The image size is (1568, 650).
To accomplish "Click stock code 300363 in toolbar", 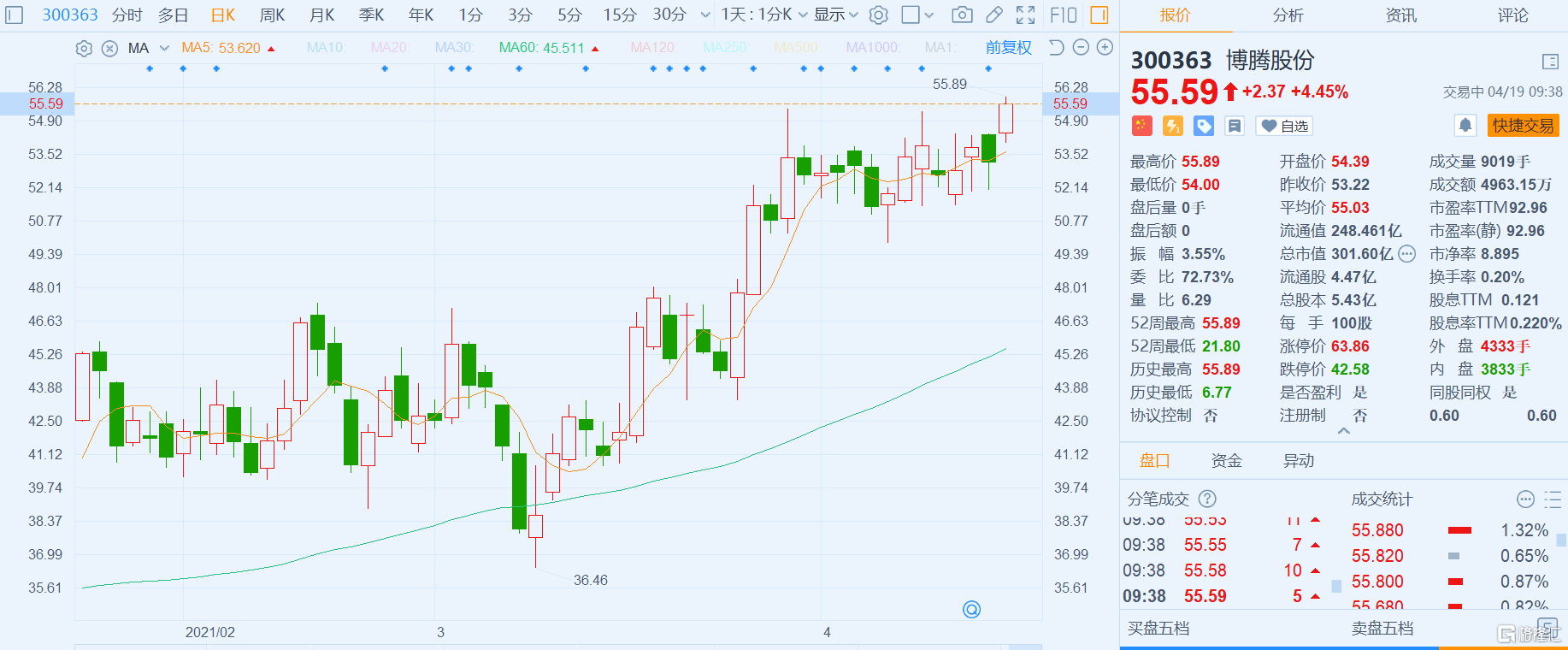I will (70, 15).
